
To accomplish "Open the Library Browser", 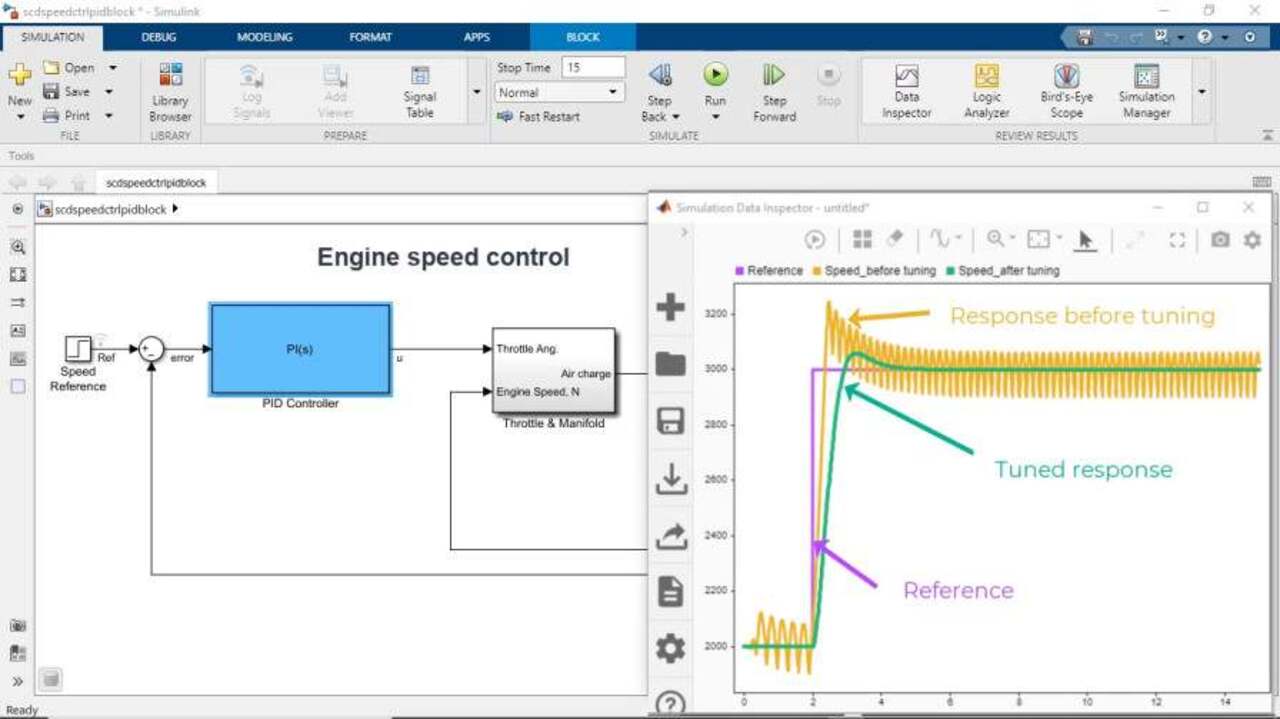I will pos(170,91).
